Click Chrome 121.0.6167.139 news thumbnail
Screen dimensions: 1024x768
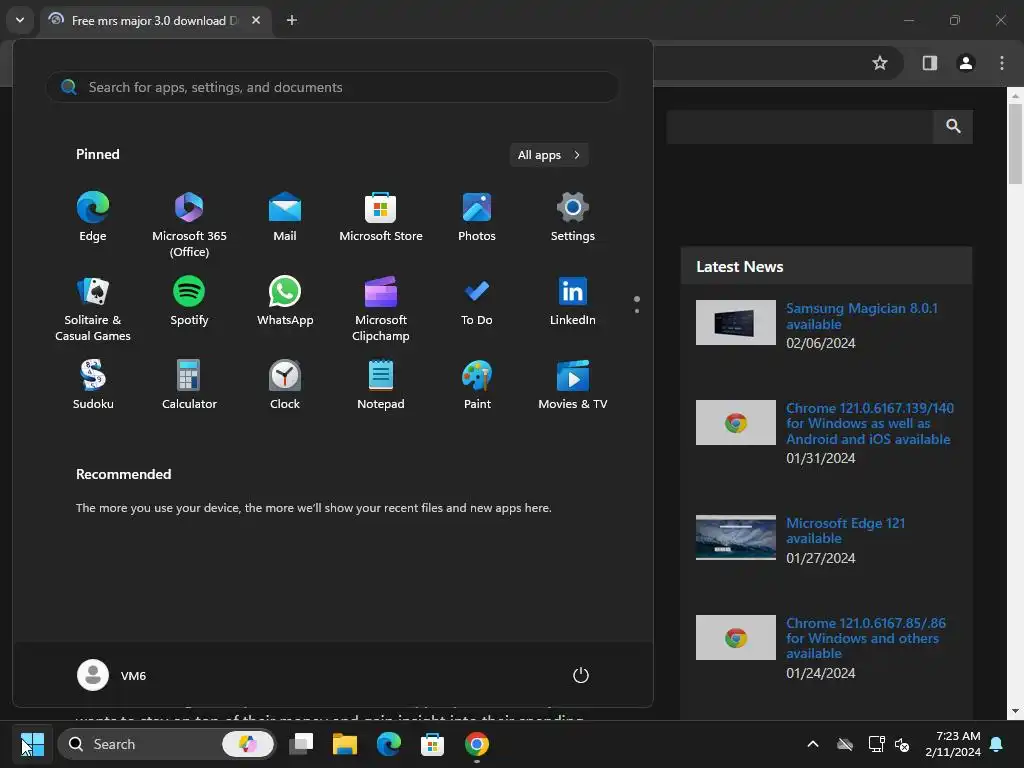pyautogui.click(x=735, y=422)
